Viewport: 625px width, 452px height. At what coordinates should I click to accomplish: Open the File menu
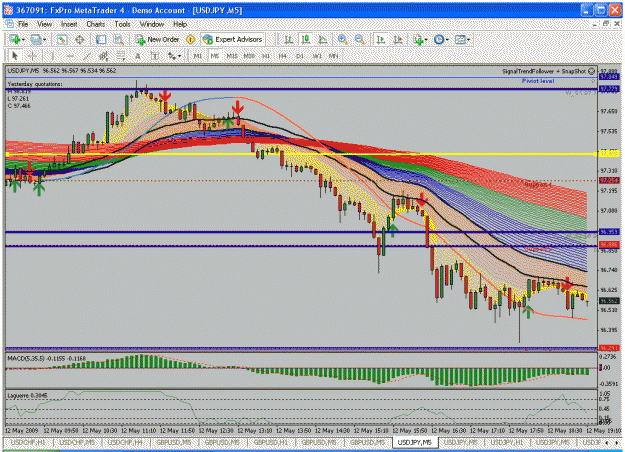23,24
